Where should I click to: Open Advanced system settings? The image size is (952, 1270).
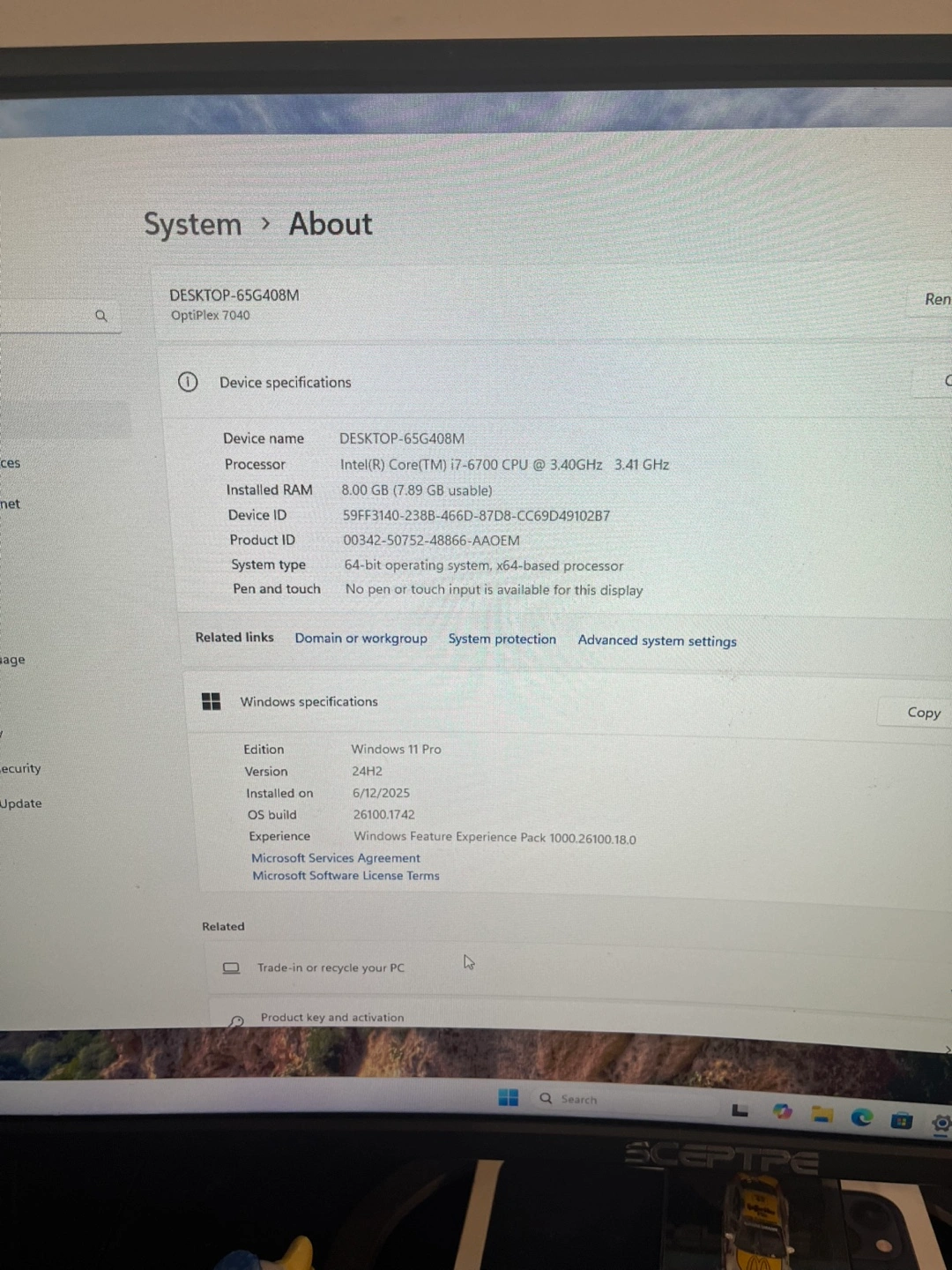coord(657,640)
